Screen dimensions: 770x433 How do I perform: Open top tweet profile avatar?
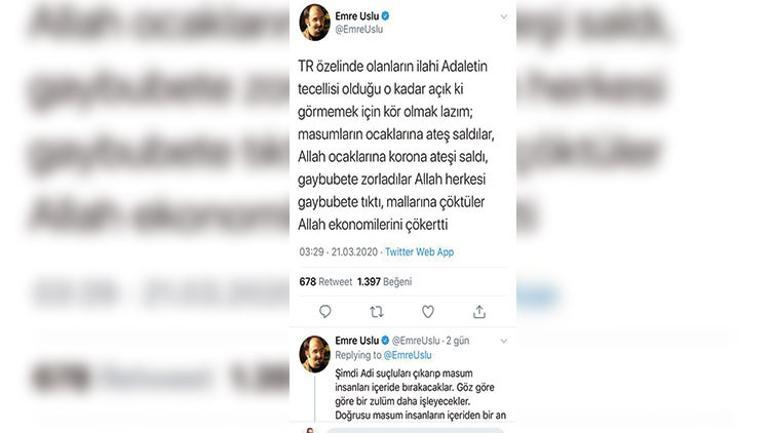click(315, 23)
